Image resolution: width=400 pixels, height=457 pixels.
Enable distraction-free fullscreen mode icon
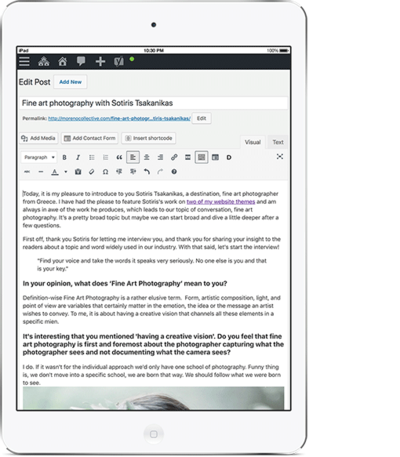pos(280,157)
